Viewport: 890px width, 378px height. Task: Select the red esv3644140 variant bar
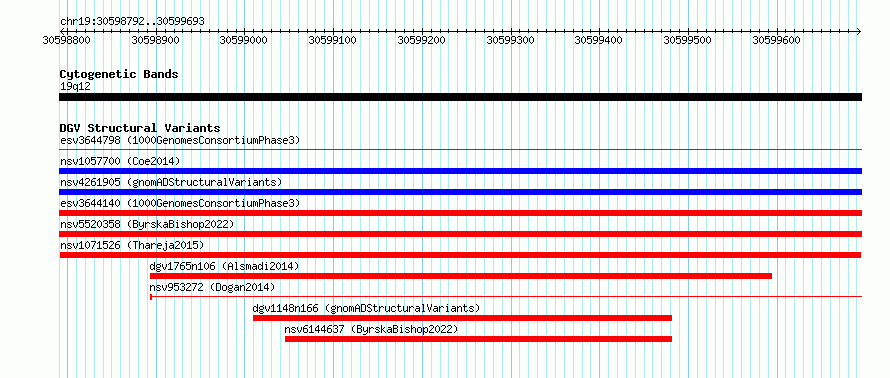tap(460, 213)
